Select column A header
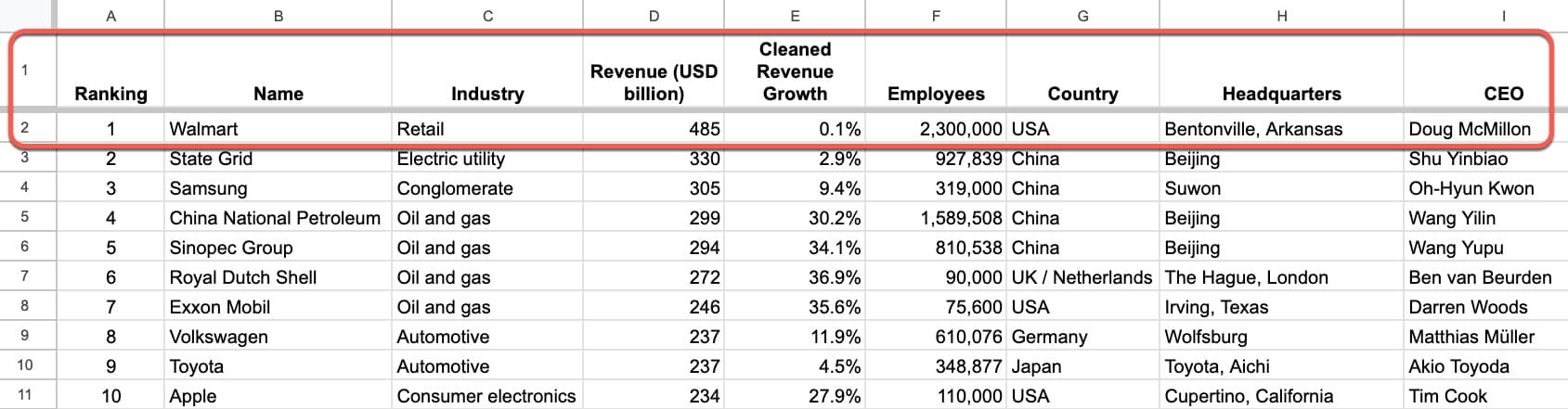 pos(110,16)
